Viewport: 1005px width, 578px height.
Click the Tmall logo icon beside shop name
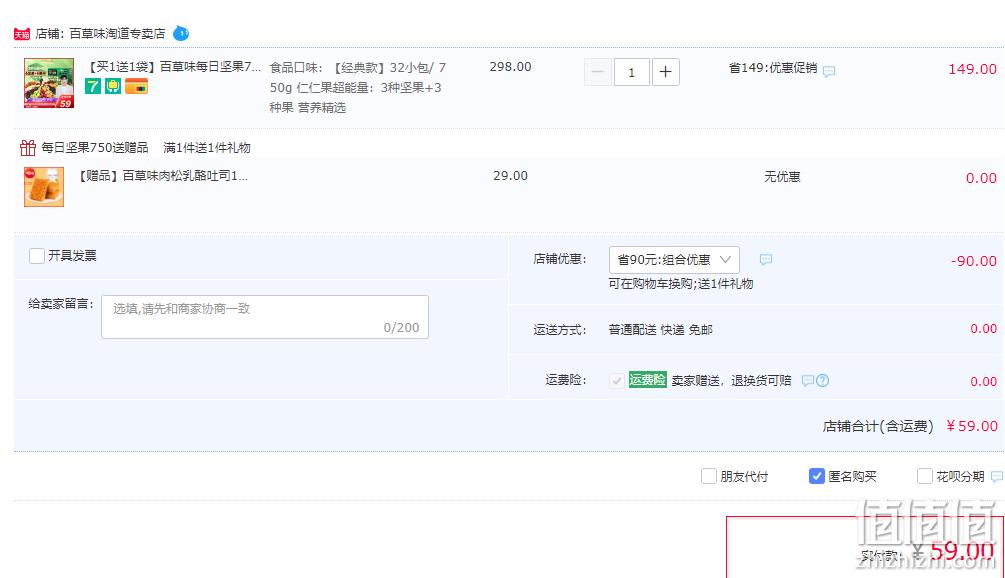[x=22, y=34]
